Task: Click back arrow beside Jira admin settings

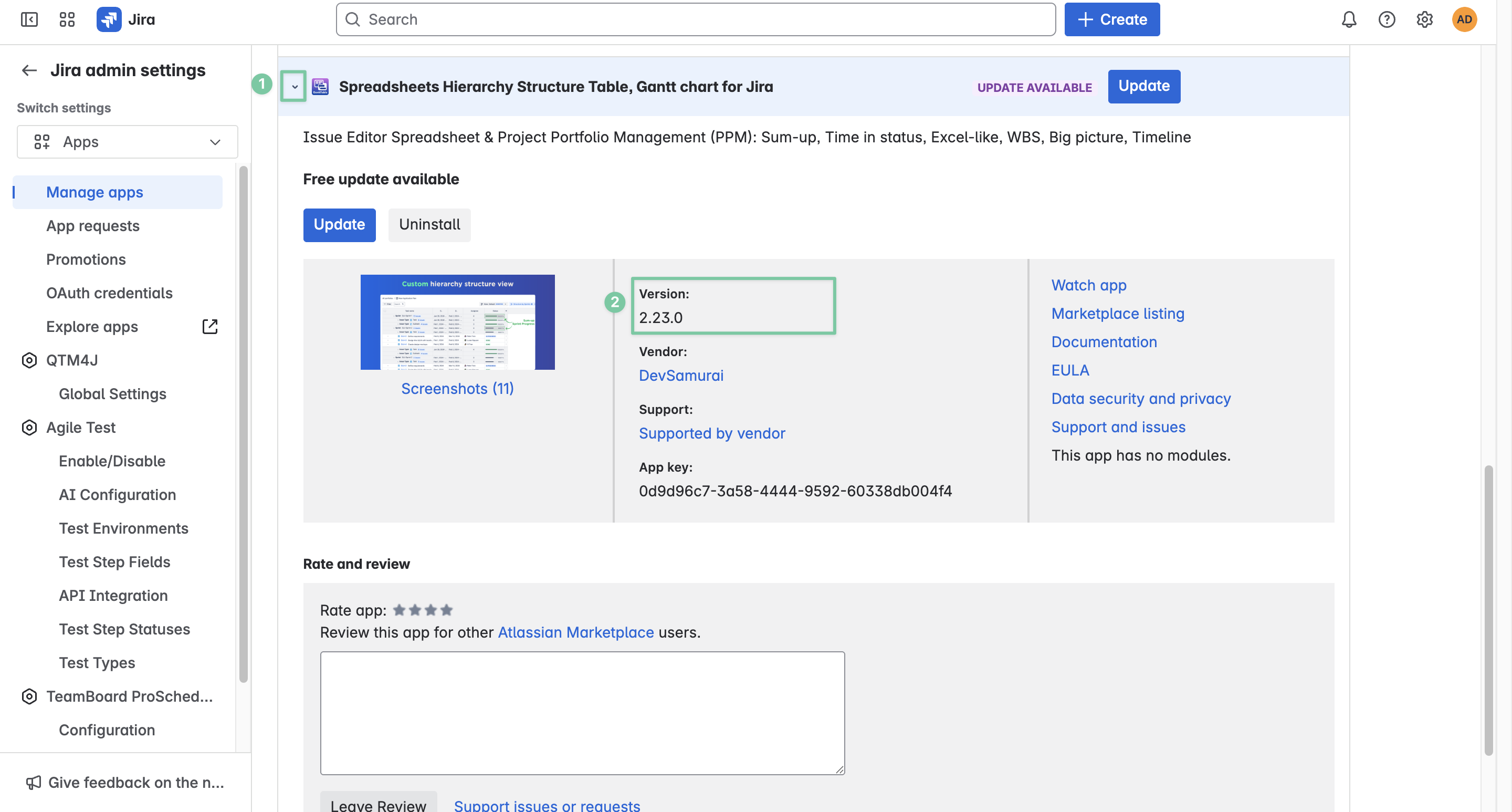Action: click(29, 70)
